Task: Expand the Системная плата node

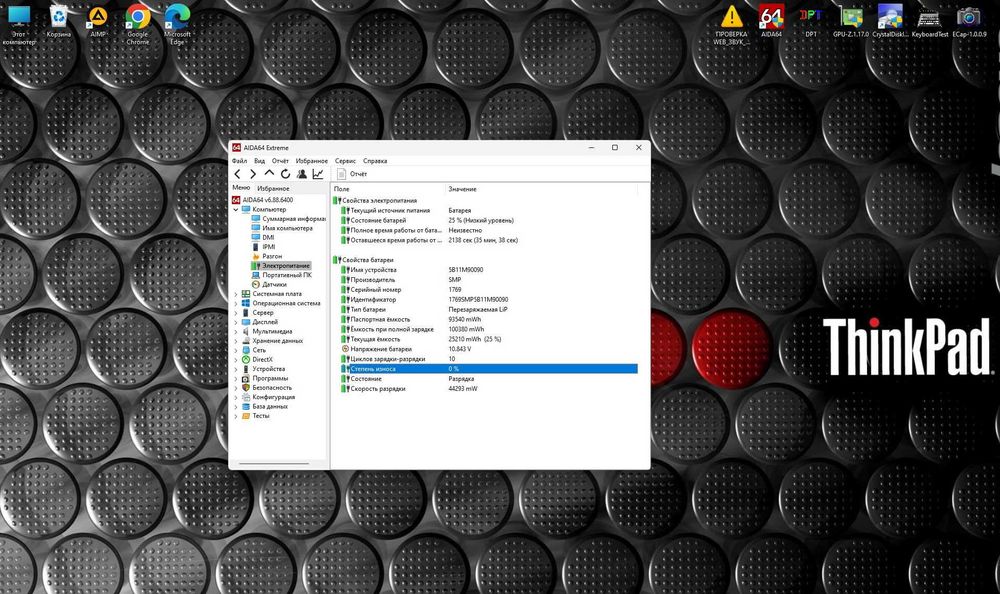Action: click(x=235, y=293)
